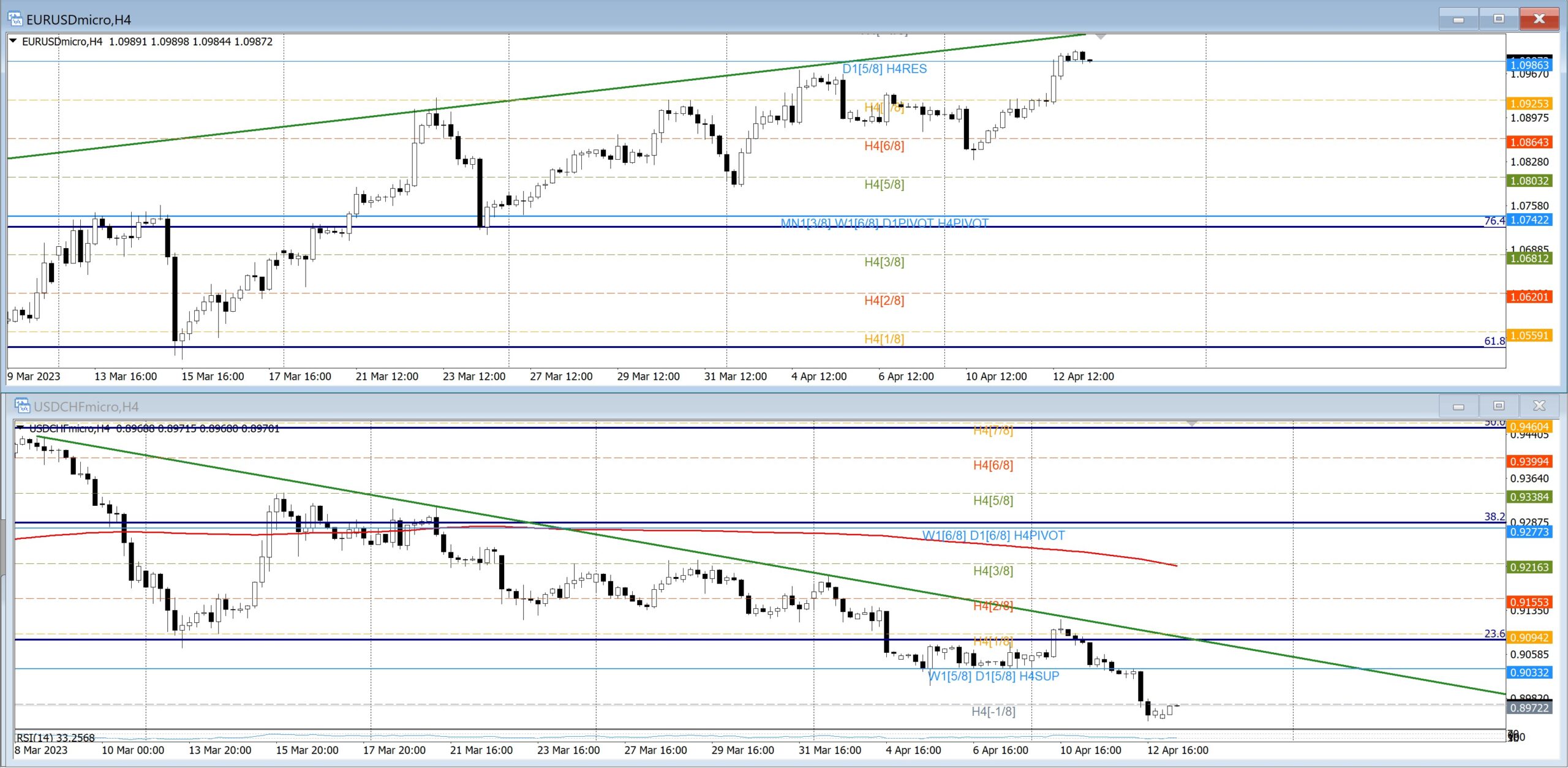
Task: Click the 12 Apr 12:00 time axis label
Action: [x=1083, y=376]
